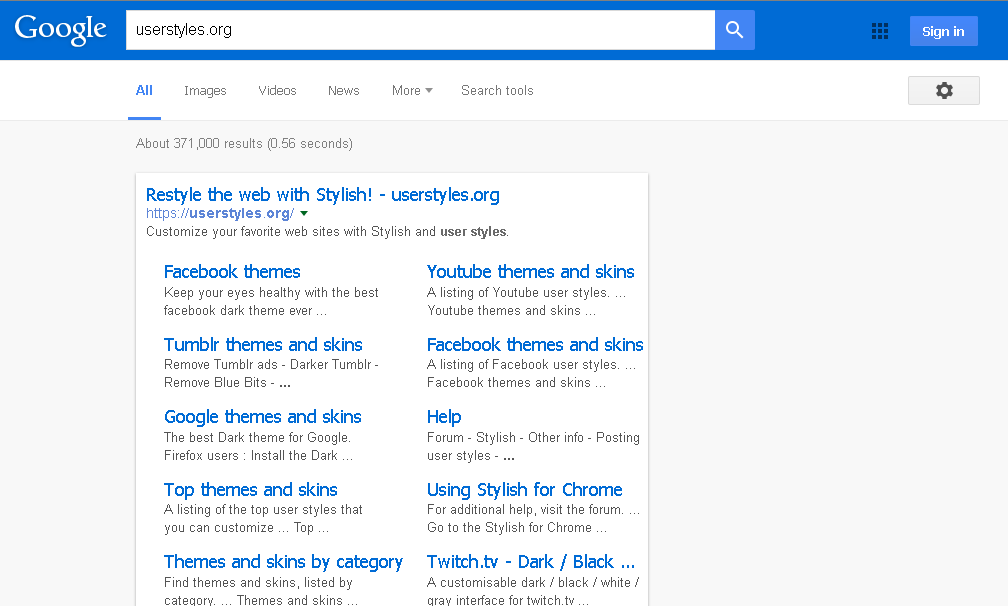1008x606 pixels.
Task: Open Google themes and skins sitelink
Action: 262,417
